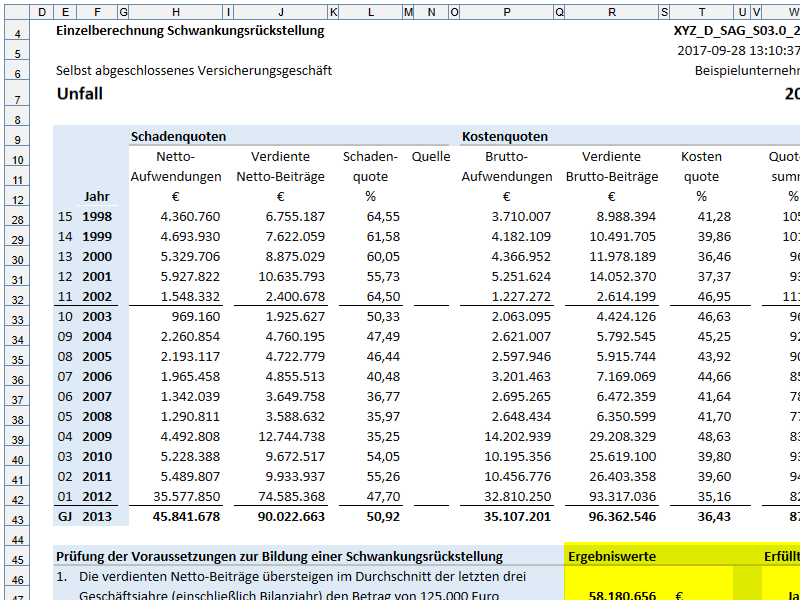Click cell with value '10.635.793'
800x600 pixels.
(x=291, y=277)
